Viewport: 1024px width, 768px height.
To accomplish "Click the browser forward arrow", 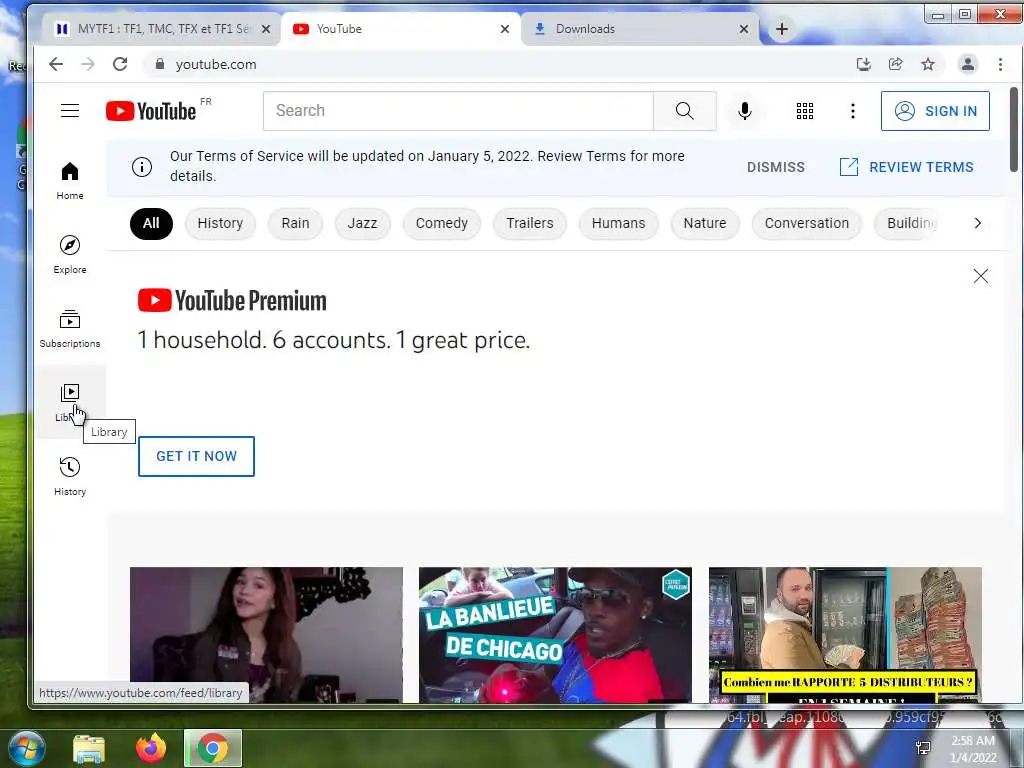I will click(x=88, y=64).
